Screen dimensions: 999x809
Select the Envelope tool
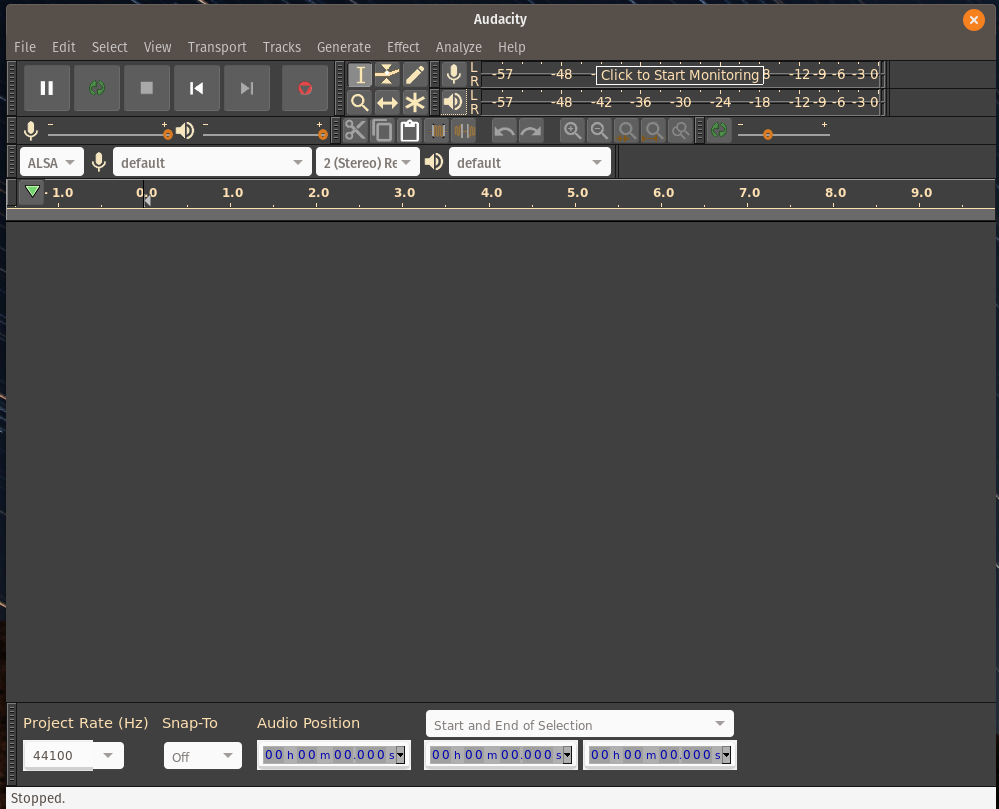(x=387, y=75)
